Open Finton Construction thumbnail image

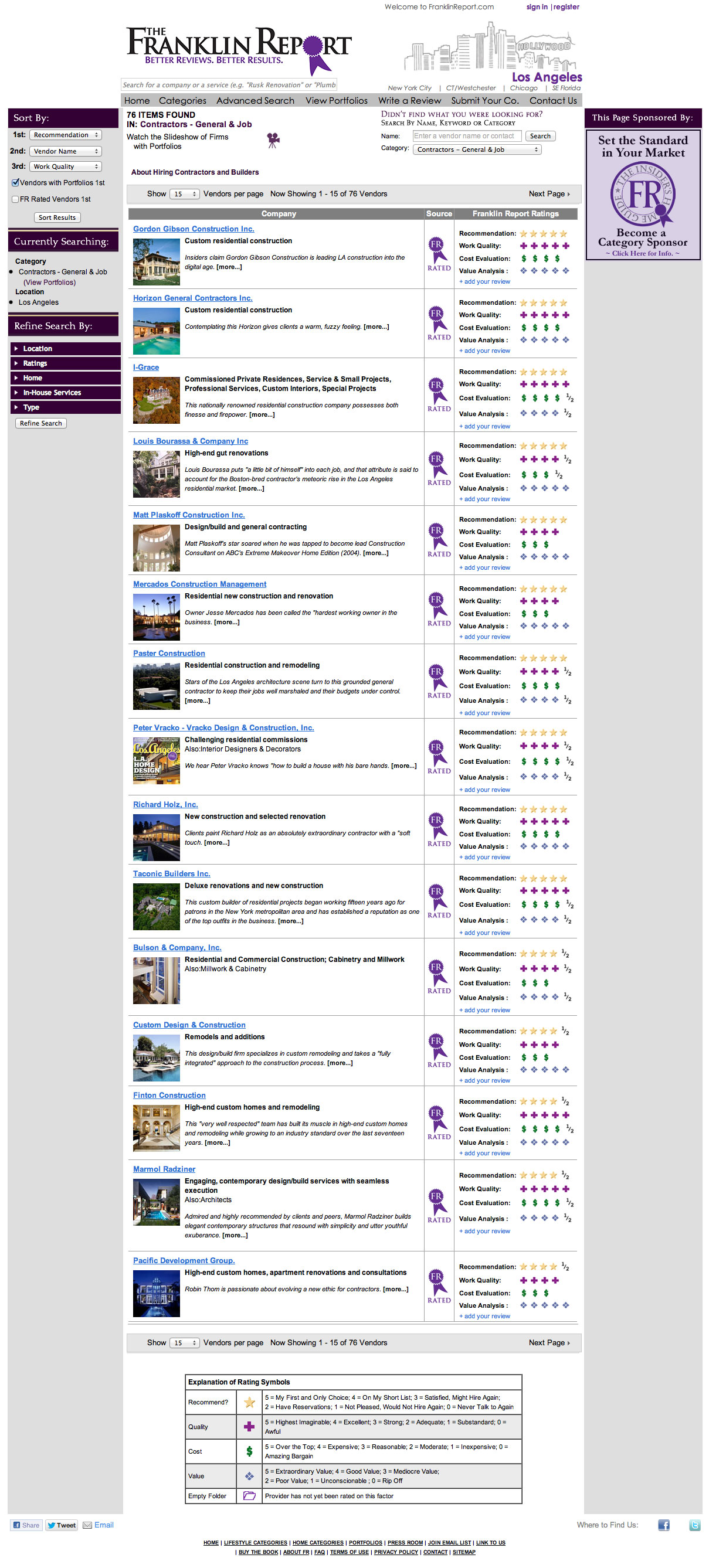(156, 1128)
